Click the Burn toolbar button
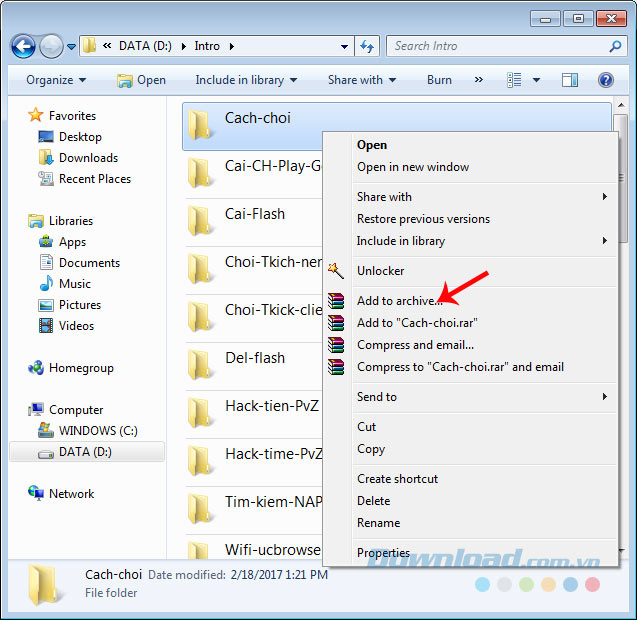 [x=439, y=80]
